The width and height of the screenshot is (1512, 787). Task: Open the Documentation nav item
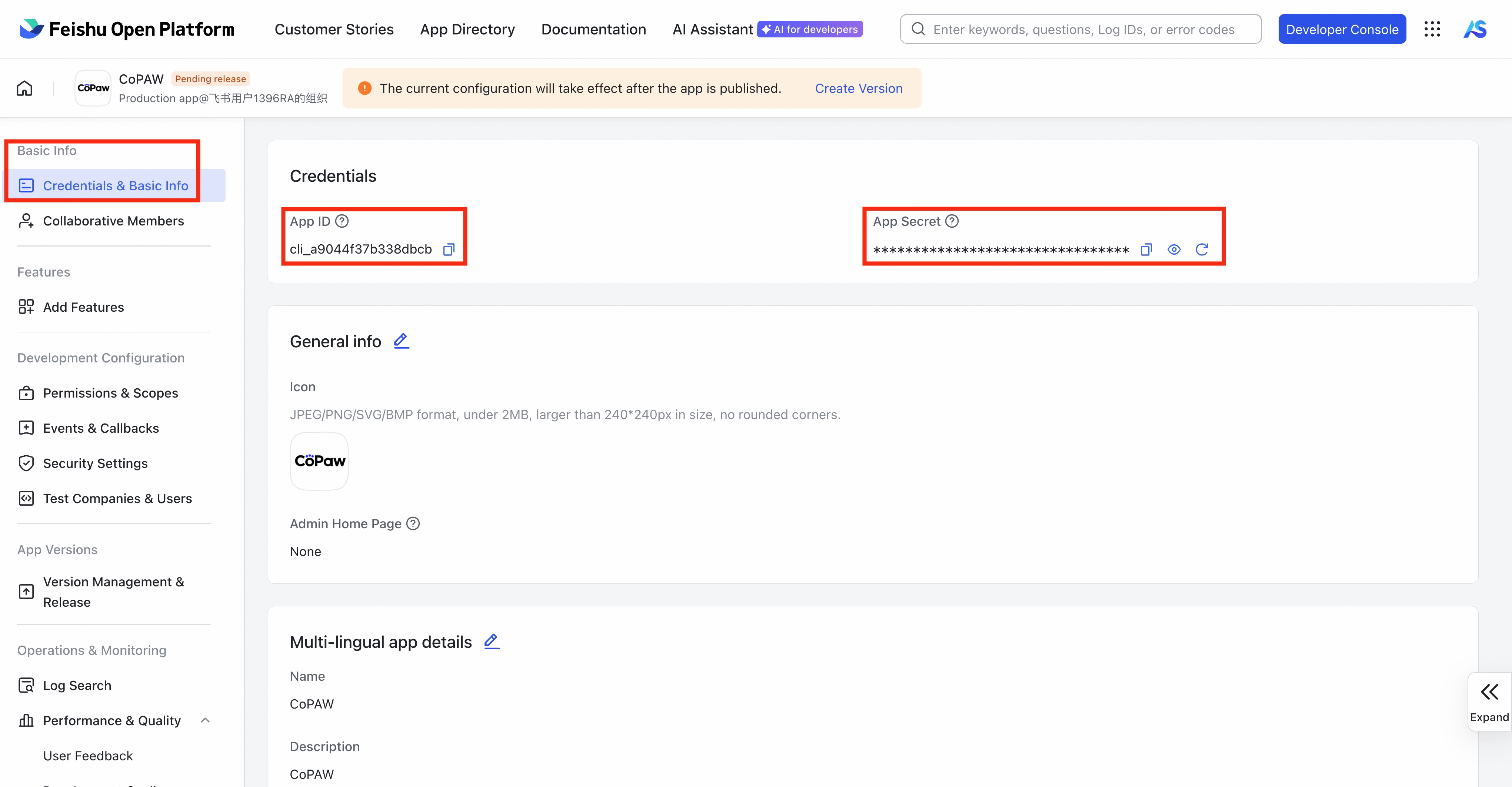(593, 29)
